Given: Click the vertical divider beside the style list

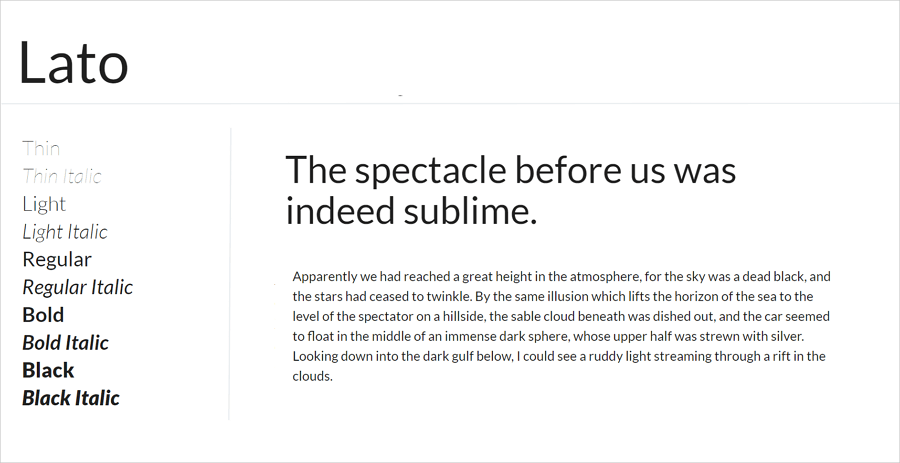Looking at the screenshot, I should [x=230, y=274].
